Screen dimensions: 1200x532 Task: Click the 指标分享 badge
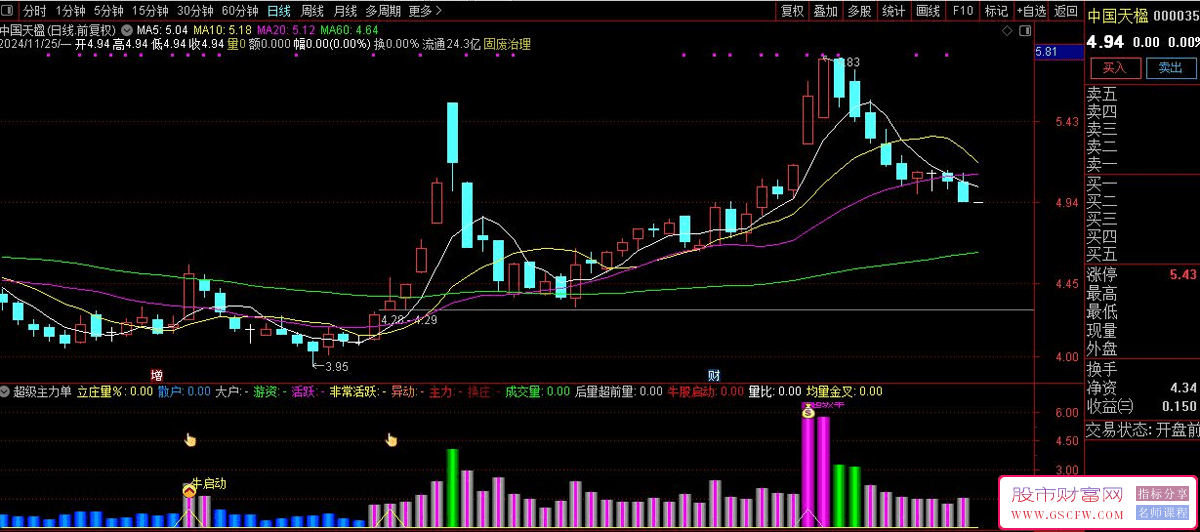1162,494
